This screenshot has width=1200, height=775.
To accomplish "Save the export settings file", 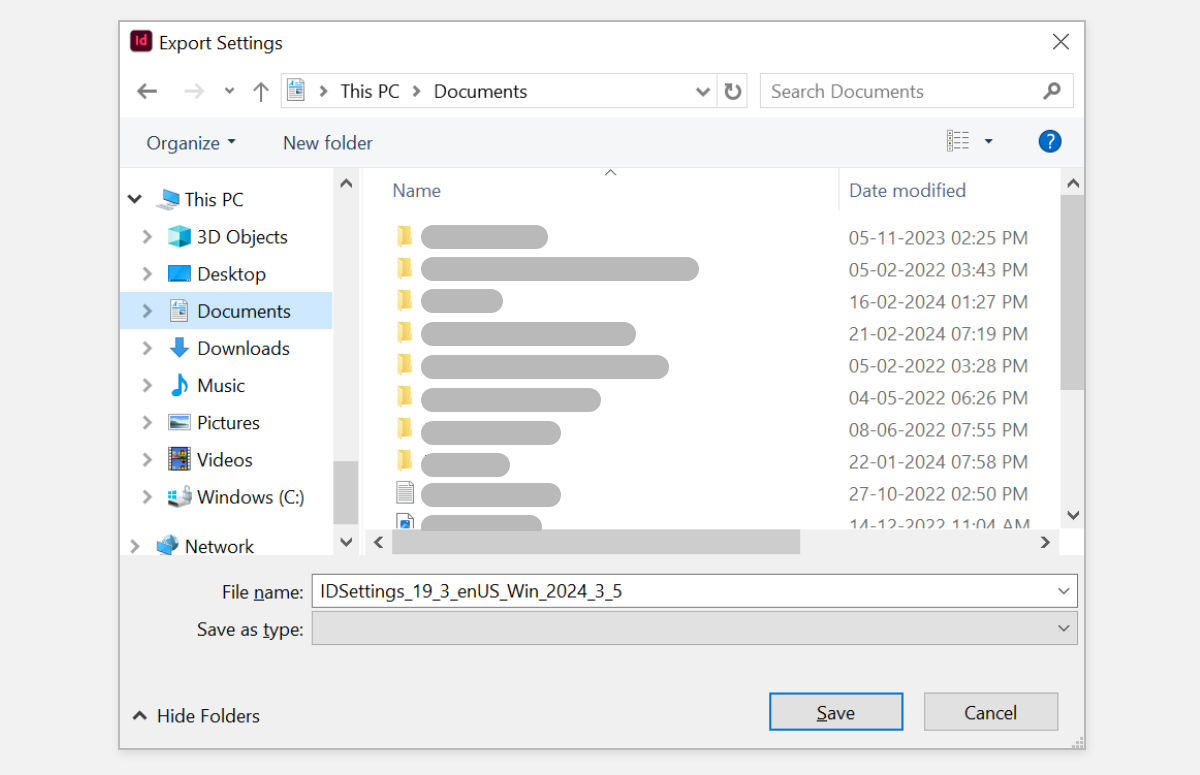I will (x=835, y=712).
